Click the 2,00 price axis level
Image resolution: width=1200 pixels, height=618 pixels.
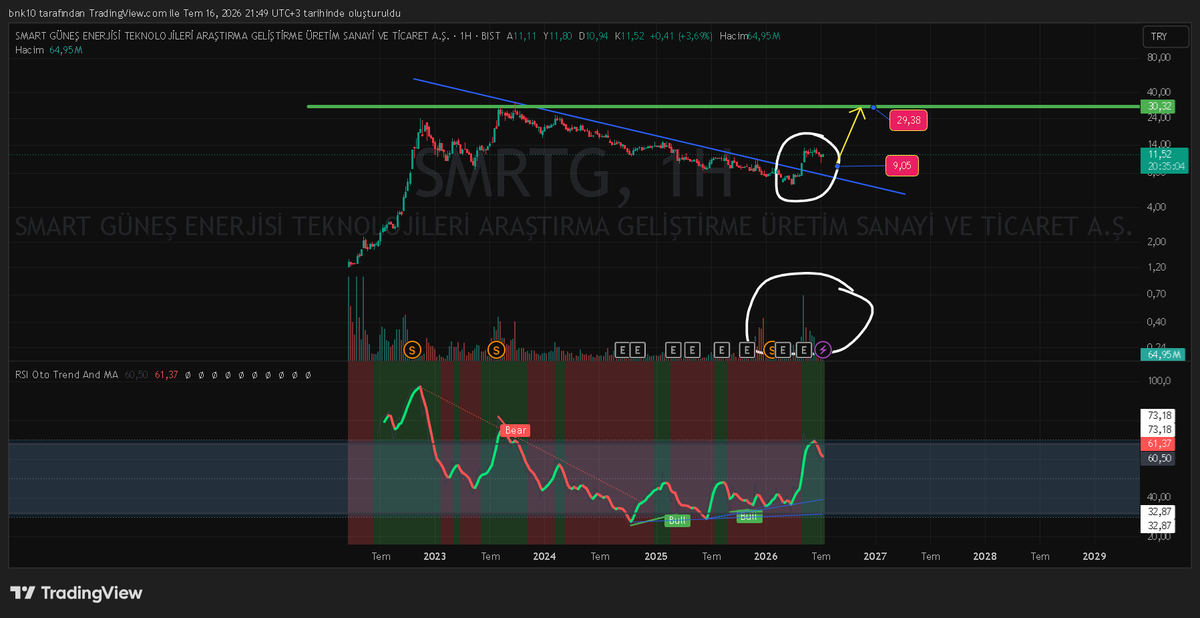click(1159, 241)
